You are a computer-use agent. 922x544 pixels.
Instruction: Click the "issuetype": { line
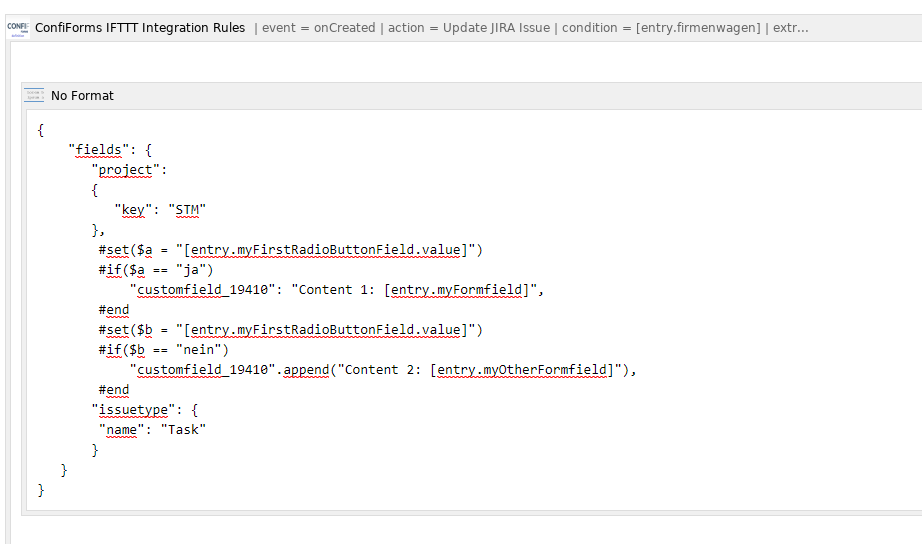click(x=145, y=410)
